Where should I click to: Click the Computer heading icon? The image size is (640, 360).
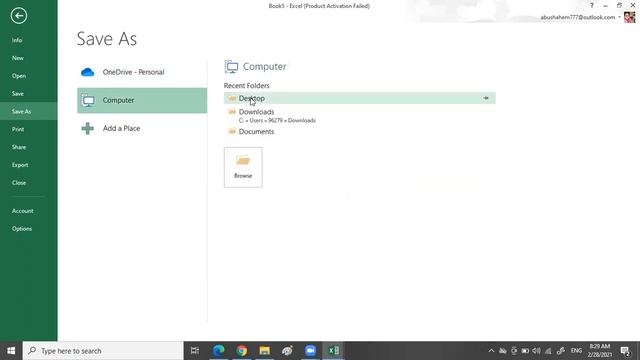231,67
